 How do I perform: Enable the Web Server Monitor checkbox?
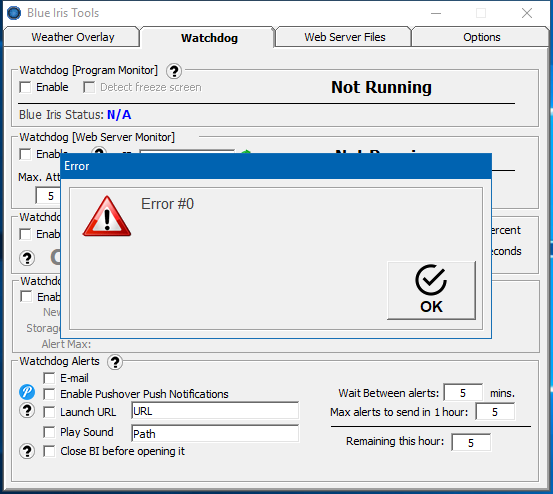tap(25, 154)
